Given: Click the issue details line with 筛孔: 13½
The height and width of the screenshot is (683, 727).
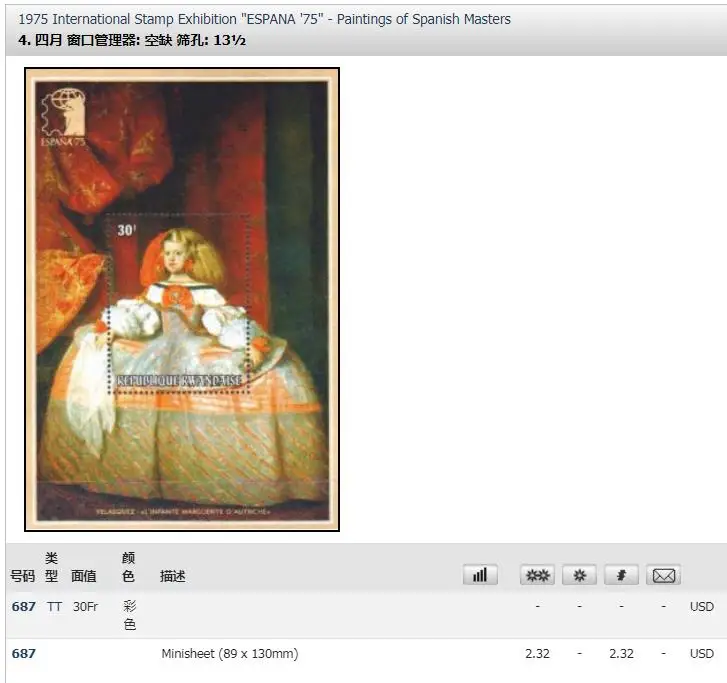Looking at the screenshot, I should pyautogui.click(x=132, y=40).
